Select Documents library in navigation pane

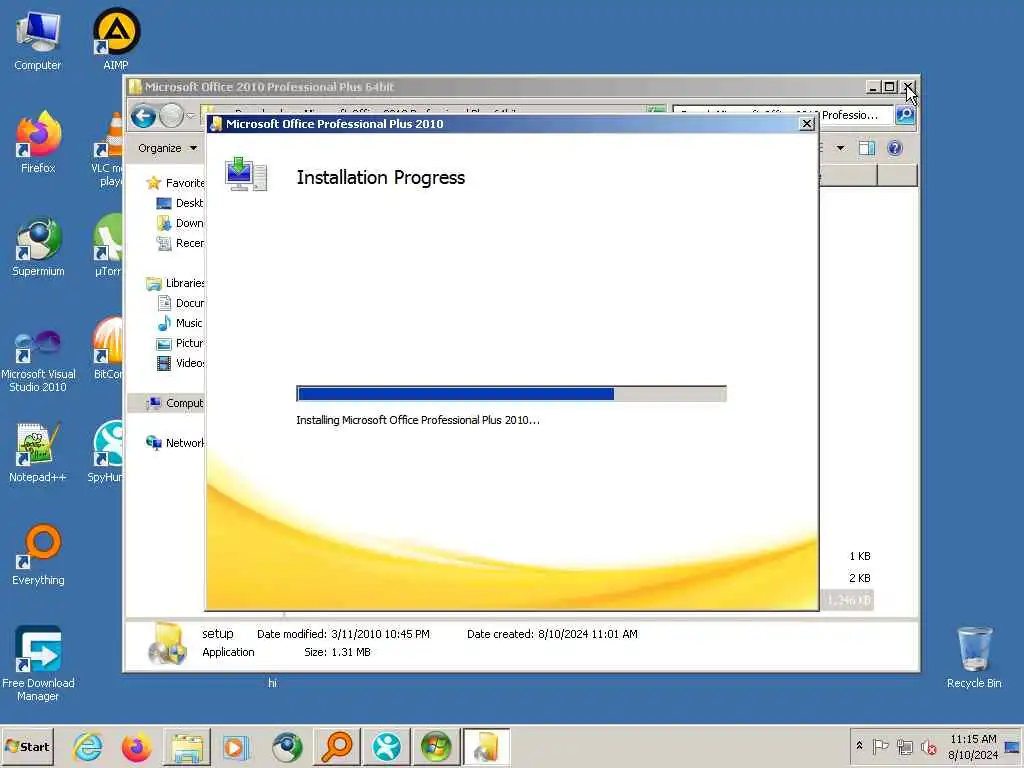click(180, 303)
